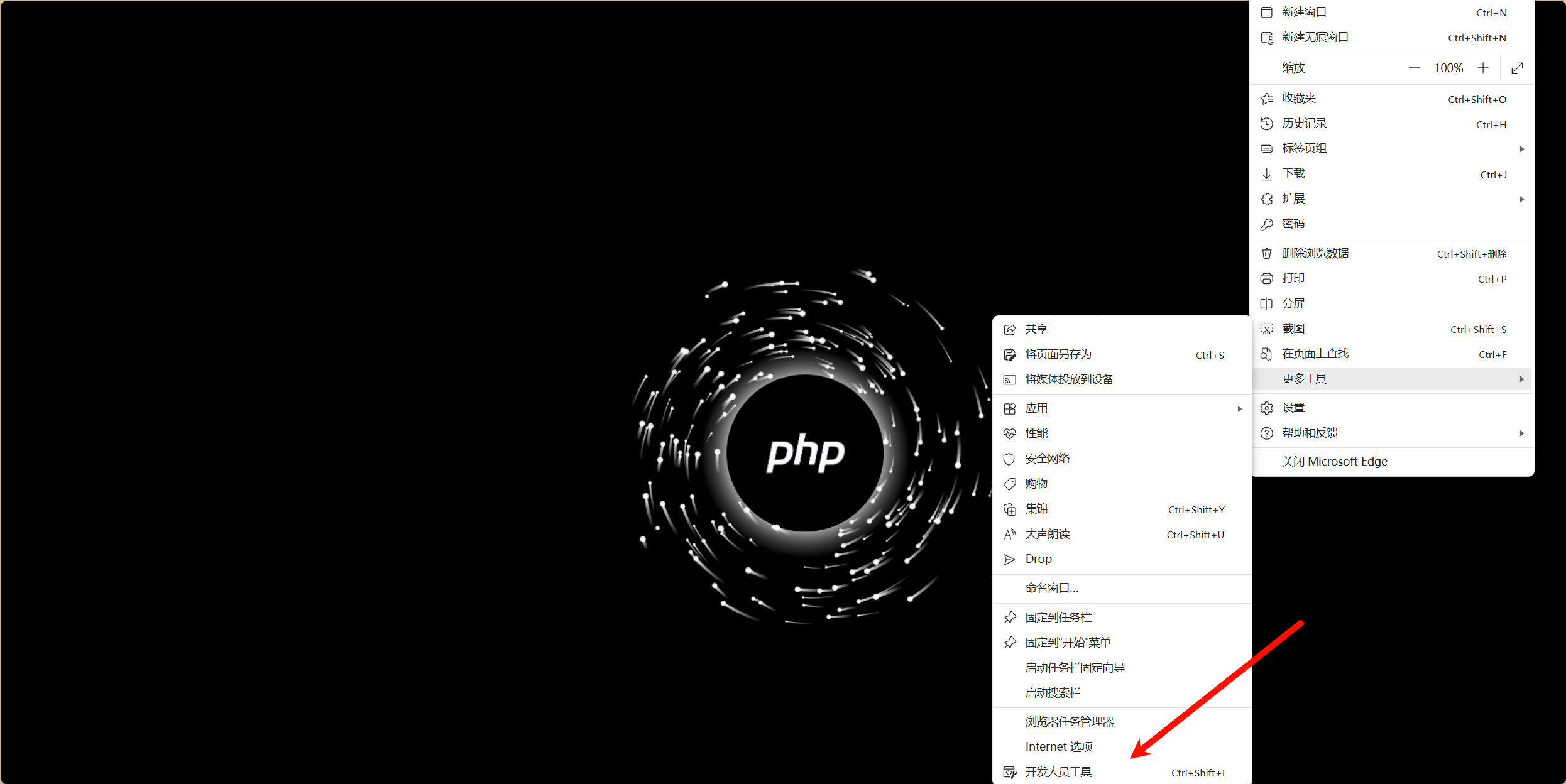
Task: Select Browser Task Manager (浏览器任务管理器)
Action: click(x=1069, y=721)
